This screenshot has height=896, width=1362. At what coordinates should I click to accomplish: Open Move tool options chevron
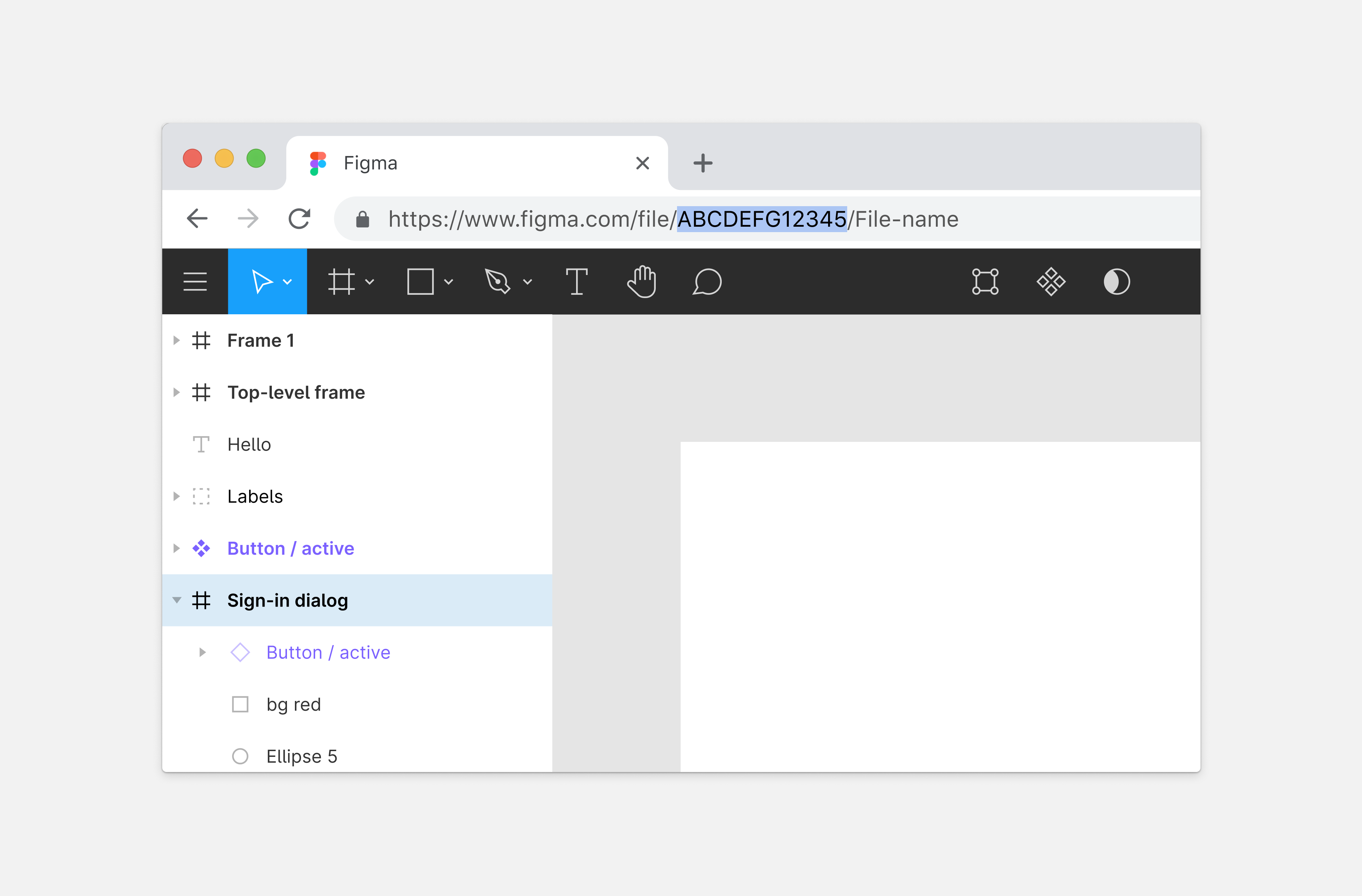(x=287, y=281)
